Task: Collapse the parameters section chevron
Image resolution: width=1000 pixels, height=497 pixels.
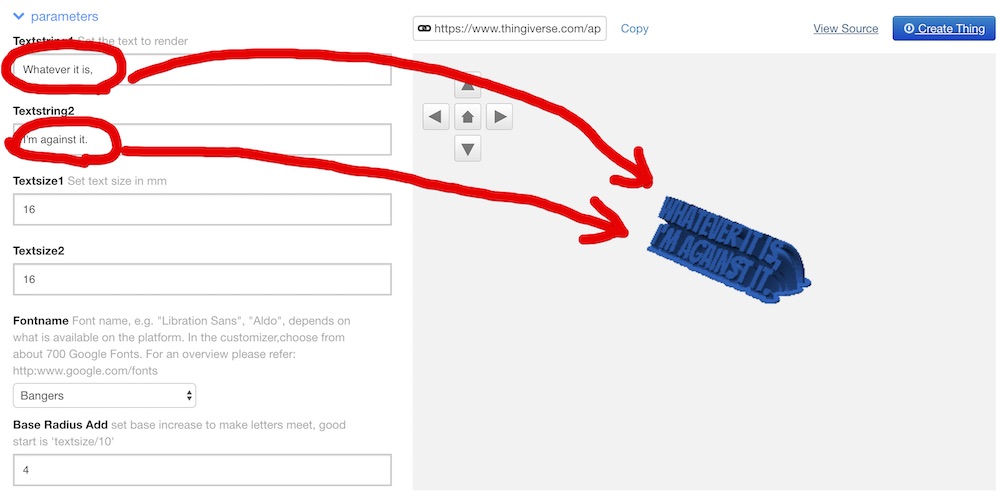Action: point(18,16)
